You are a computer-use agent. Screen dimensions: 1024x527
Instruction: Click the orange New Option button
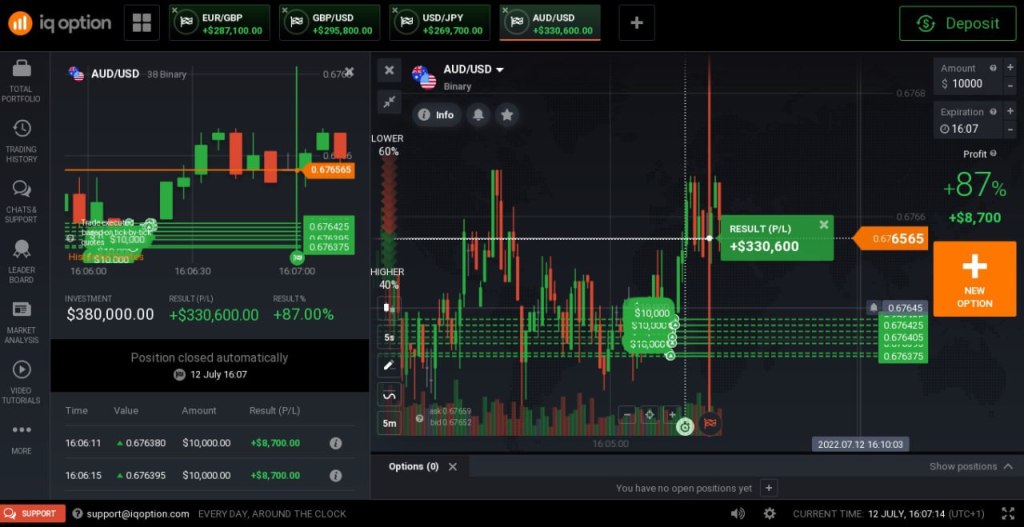974,279
